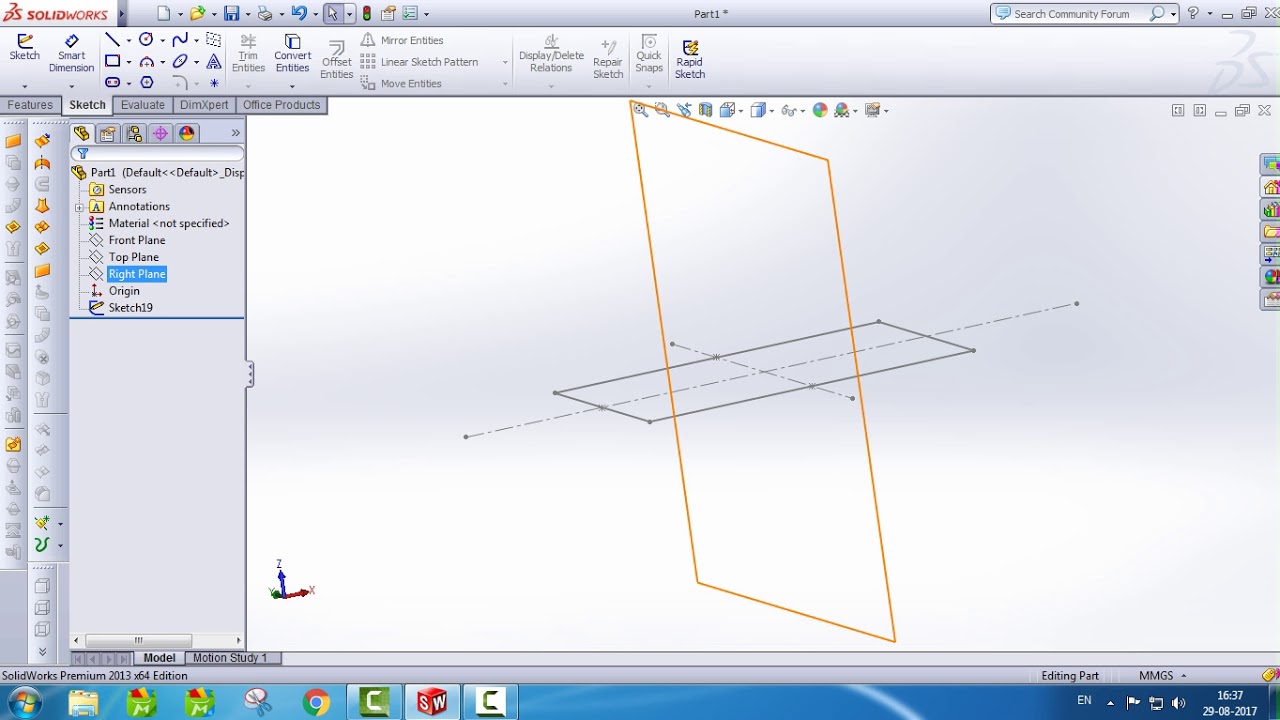Select the Smart Dimension tool
The image size is (1280, 720).
tap(71, 53)
